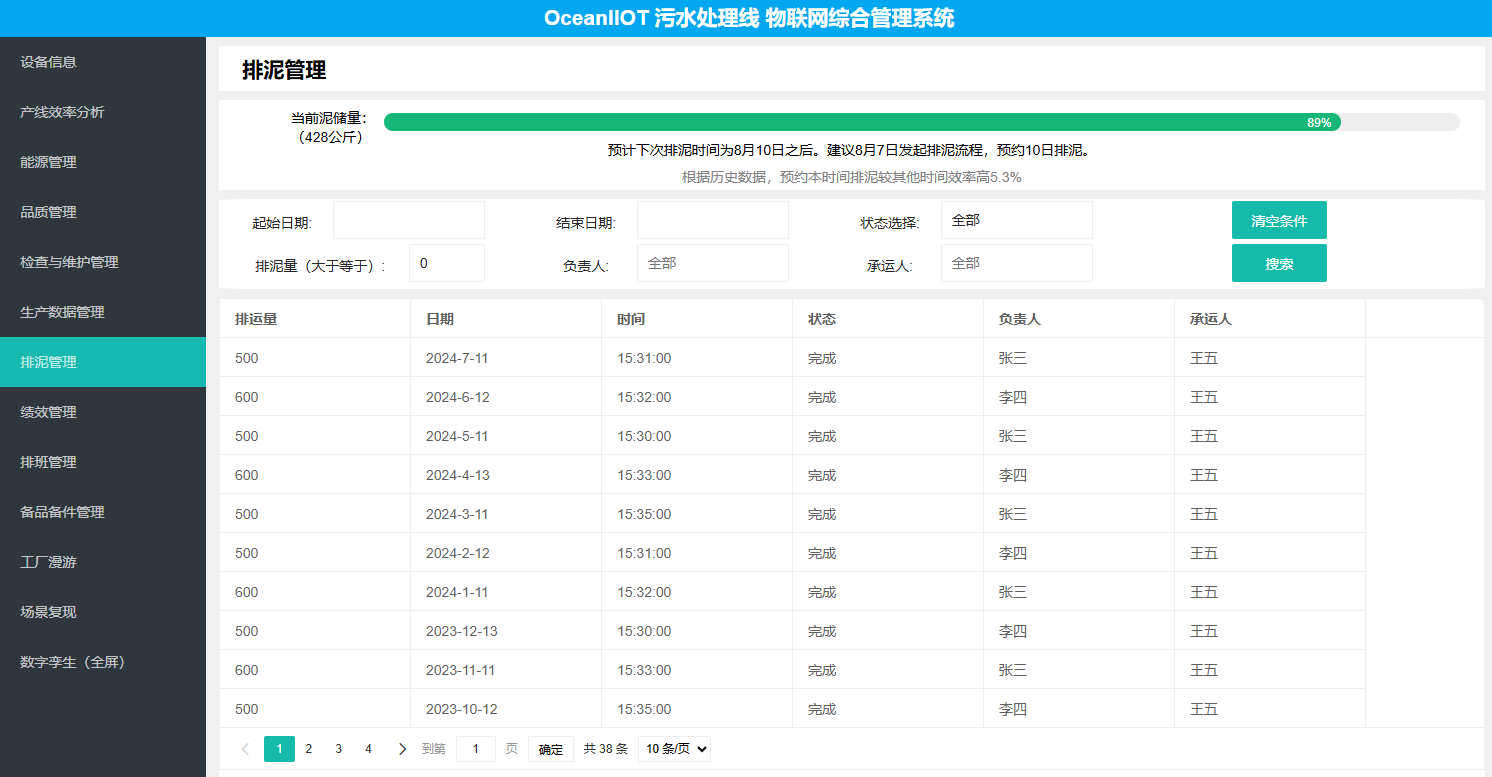Select date cell 2024-7-11
The image size is (1492, 777).
[x=506, y=358]
